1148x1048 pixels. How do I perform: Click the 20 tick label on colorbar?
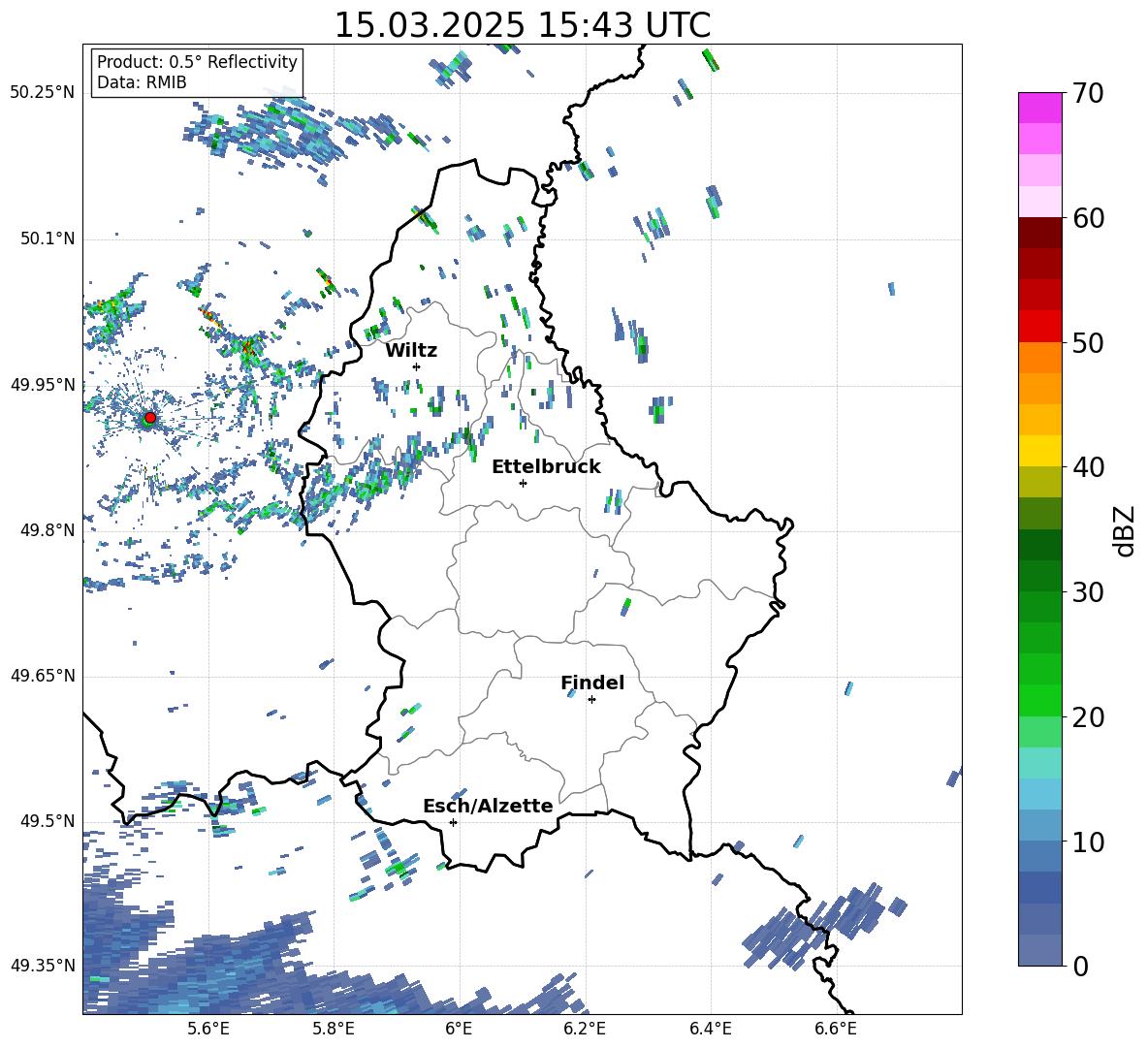pyautogui.click(x=1089, y=717)
